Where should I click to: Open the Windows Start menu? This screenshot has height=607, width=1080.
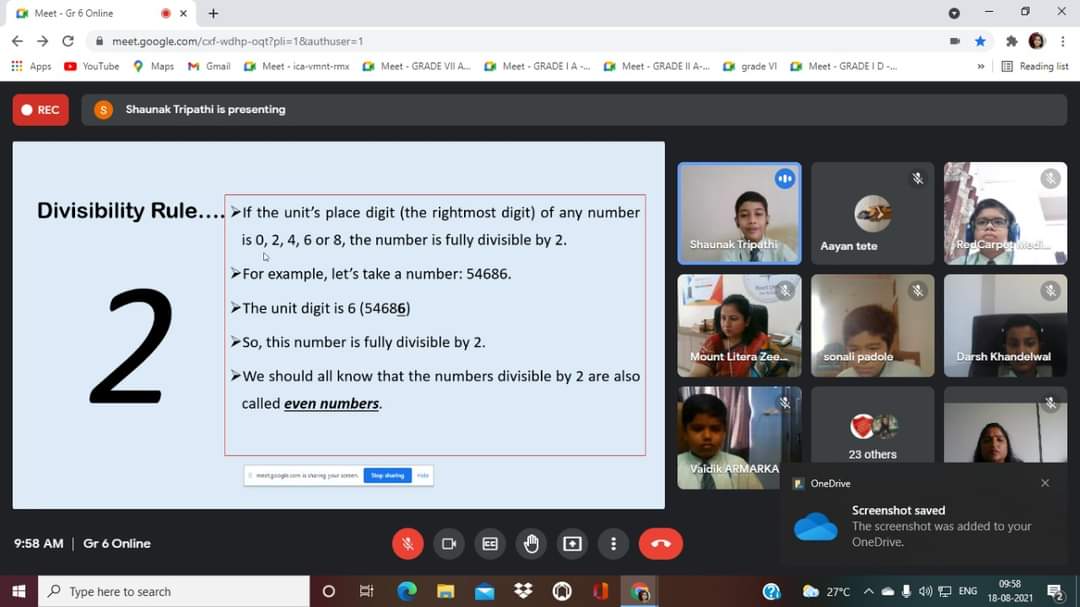coord(19,591)
